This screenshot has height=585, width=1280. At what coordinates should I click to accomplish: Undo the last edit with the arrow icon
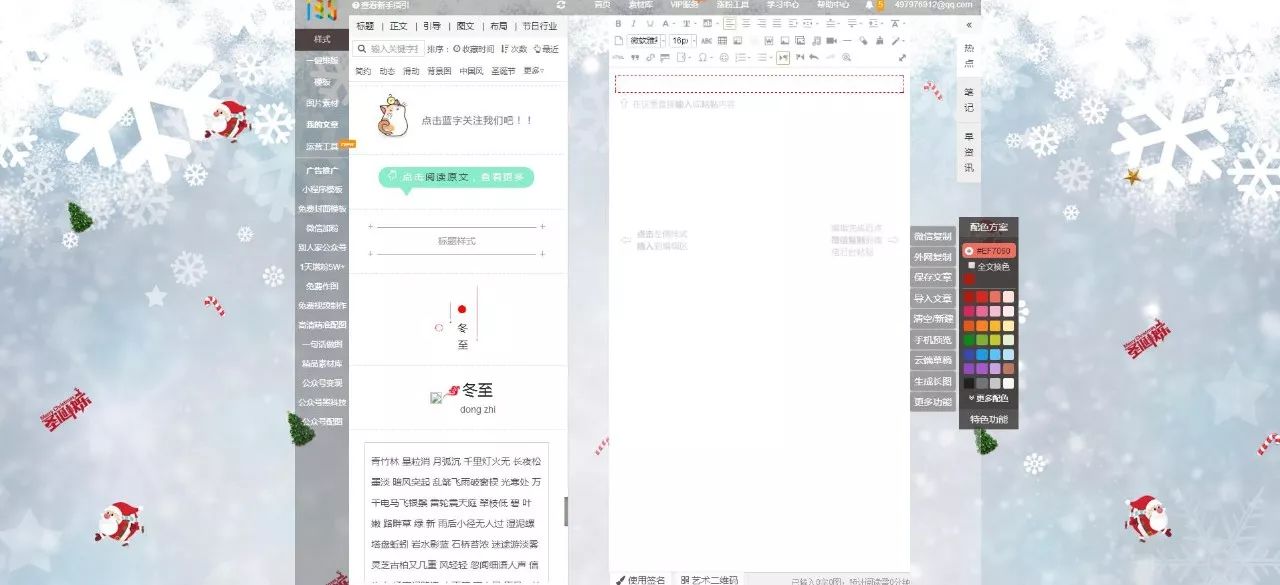tap(813, 57)
